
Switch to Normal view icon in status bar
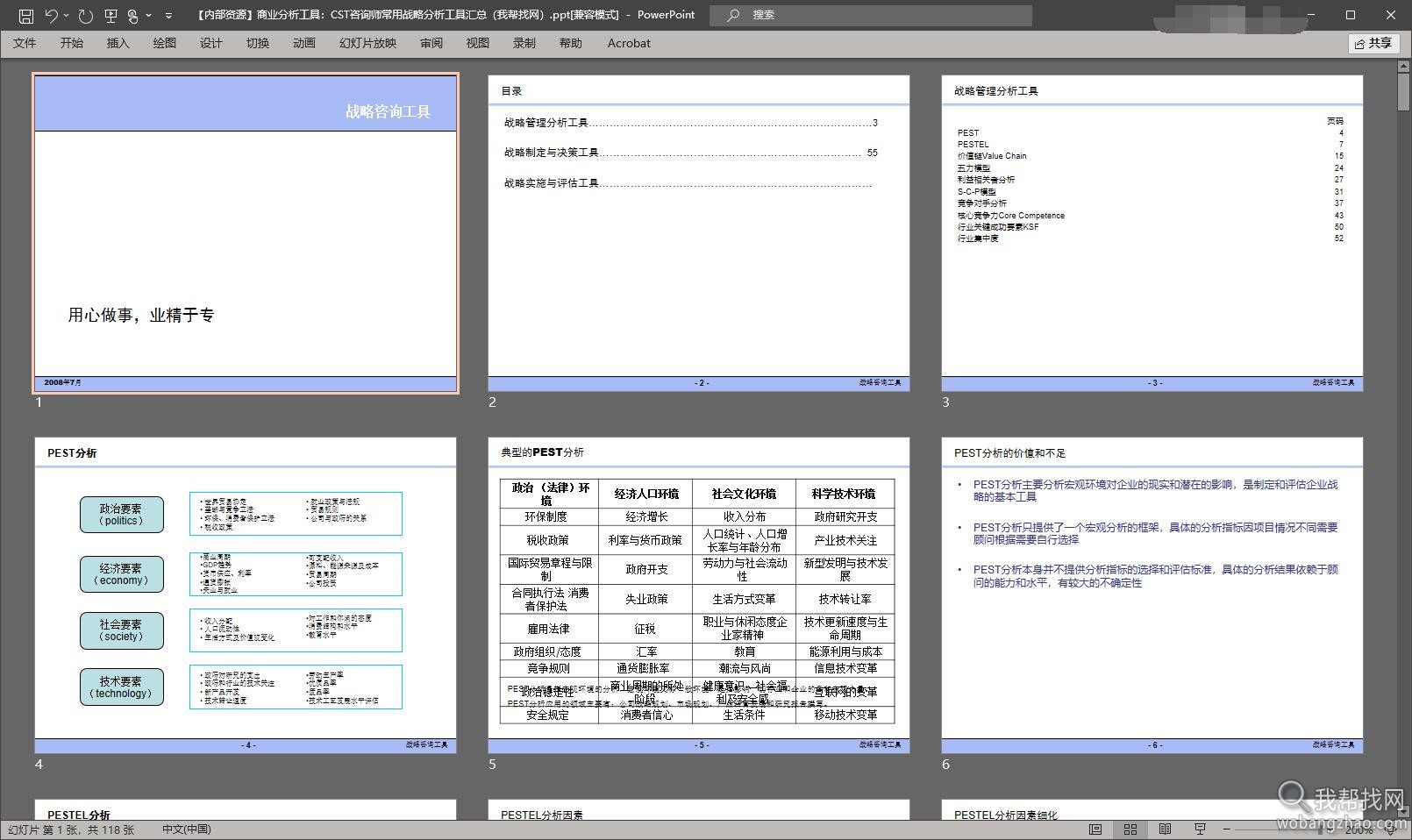pyautogui.click(x=1095, y=829)
